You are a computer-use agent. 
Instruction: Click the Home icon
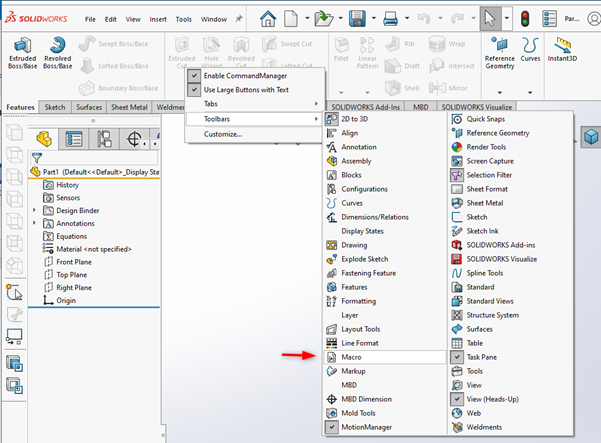(268, 18)
